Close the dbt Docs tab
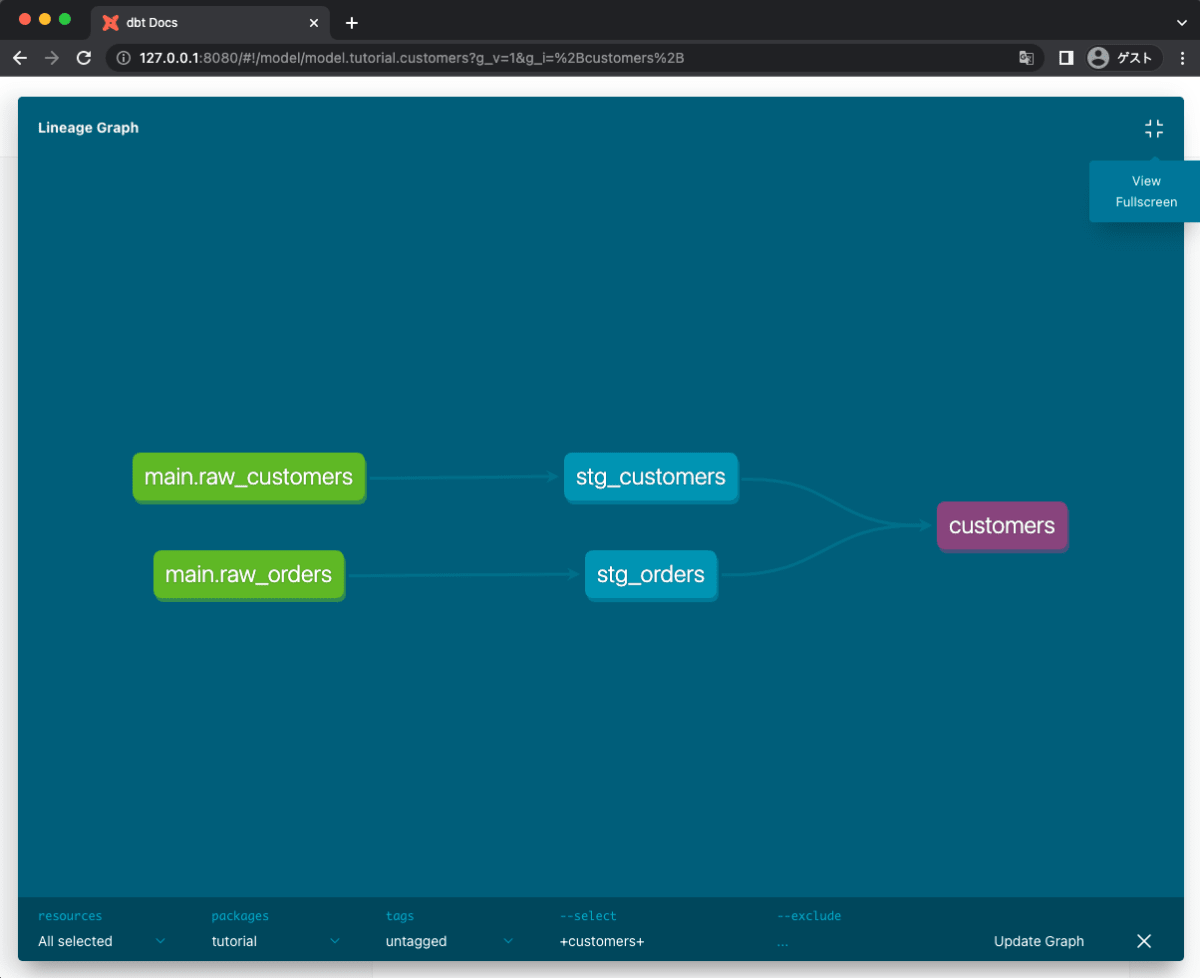This screenshot has height=978, width=1200. 314,23
